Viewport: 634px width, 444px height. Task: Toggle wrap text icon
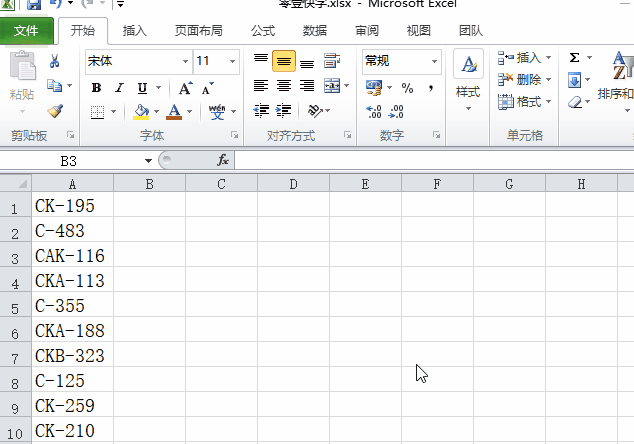332,61
